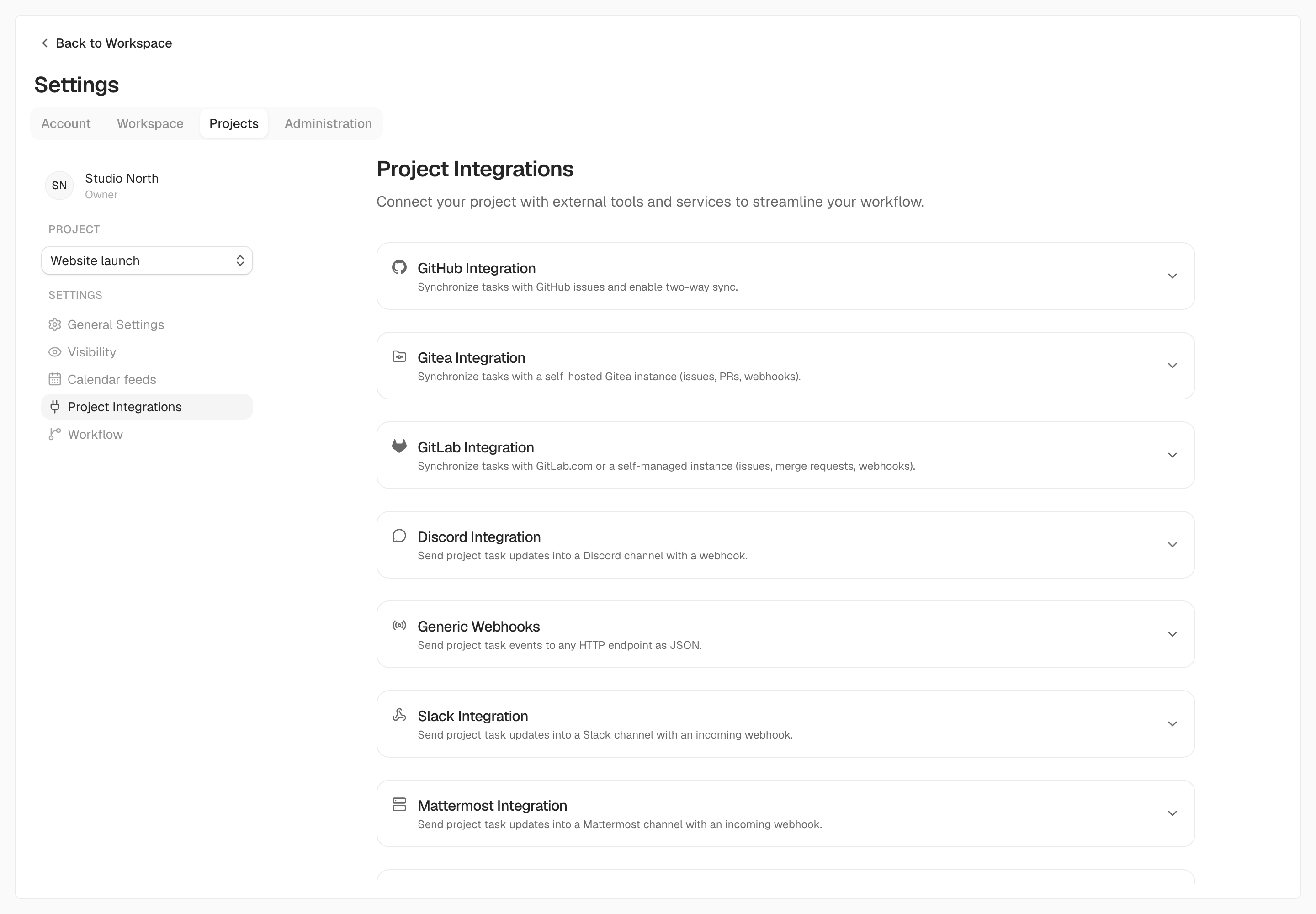Screen dimensions: 1316x914
Task: Click the Calendar feeds calendar icon
Action: coord(54,379)
